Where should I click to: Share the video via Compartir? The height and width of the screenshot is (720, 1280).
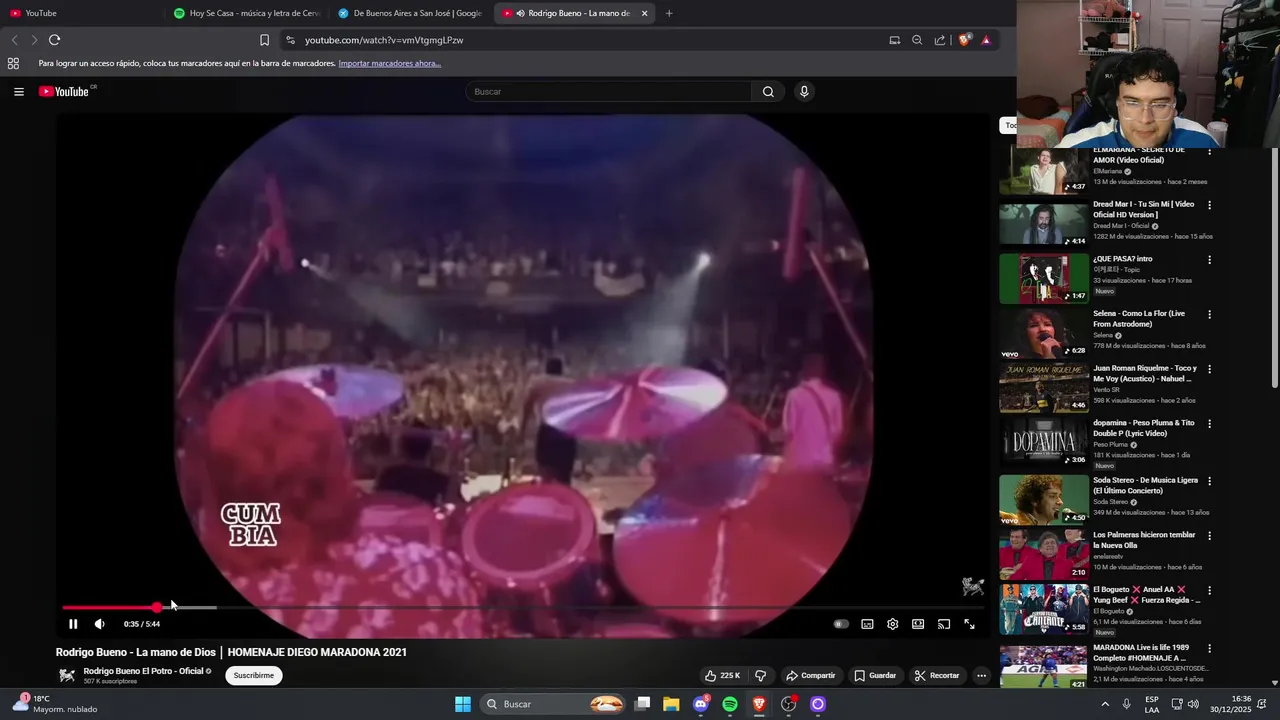coord(810,676)
